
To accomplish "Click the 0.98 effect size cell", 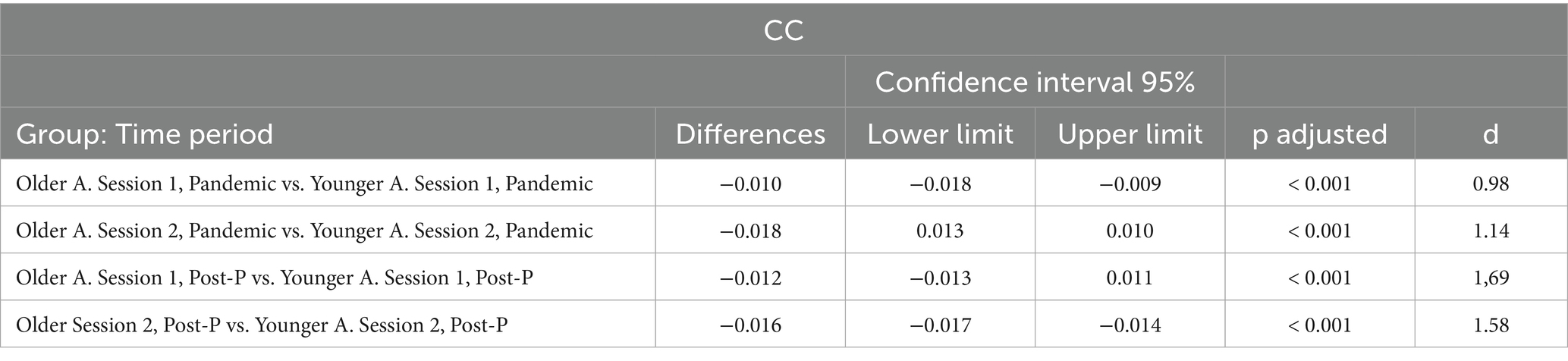I will (1491, 184).
